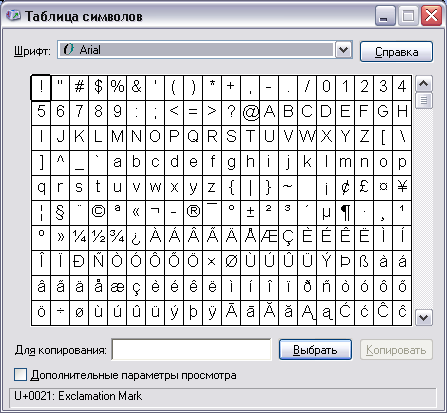Click the scrollbar down arrow
This screenshot has height=413, width=447.
click(424, 317)
